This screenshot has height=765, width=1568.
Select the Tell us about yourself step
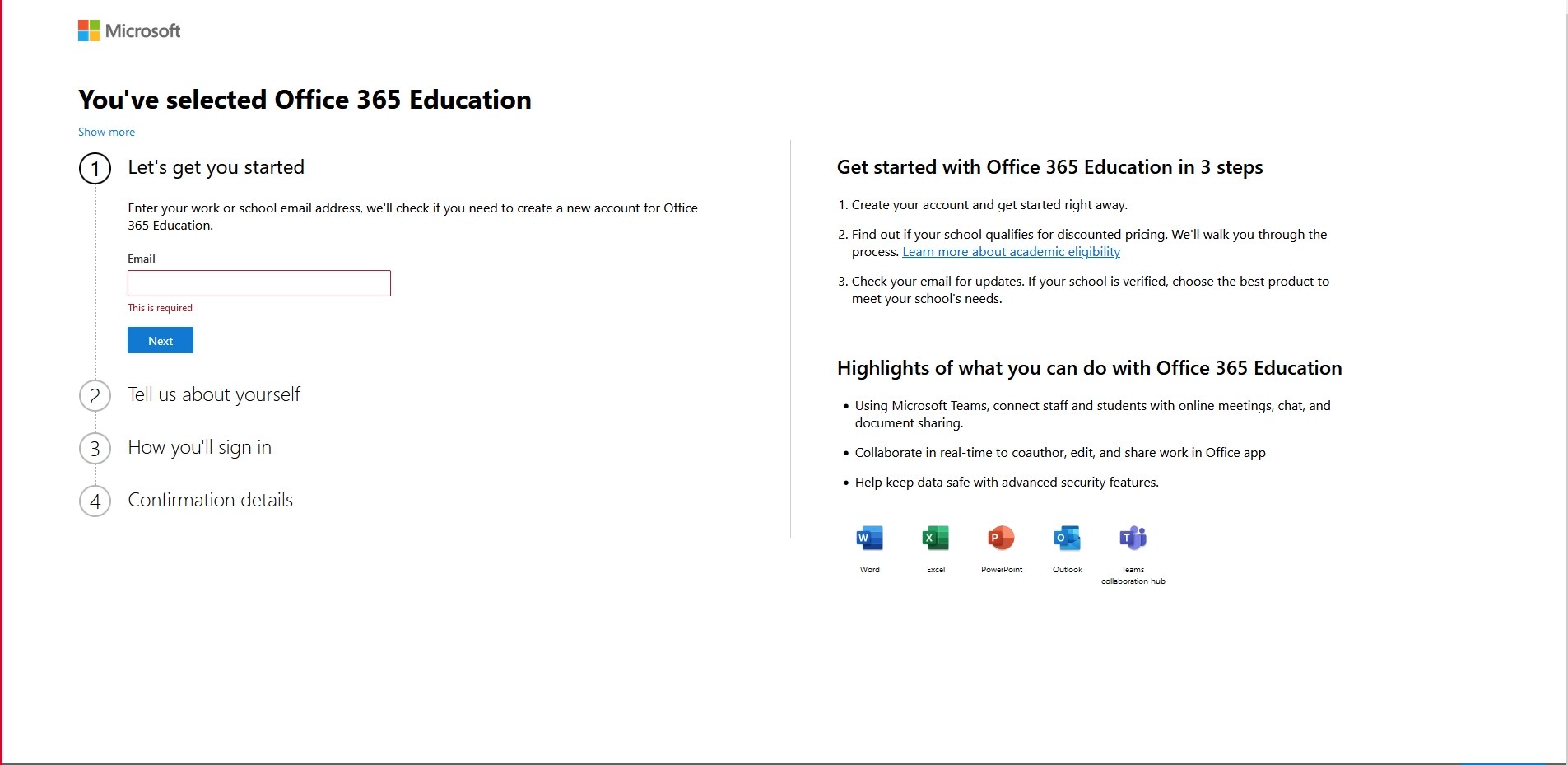tap(214, 395)
